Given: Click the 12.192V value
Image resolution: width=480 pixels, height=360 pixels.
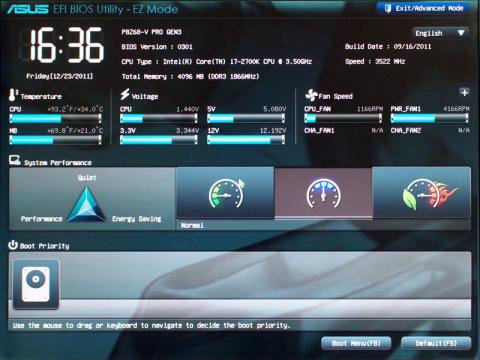Looking at the screenshot, I should click(x=273, y=131).
